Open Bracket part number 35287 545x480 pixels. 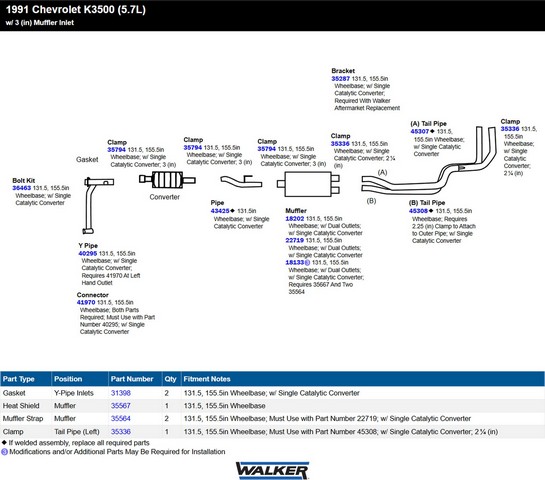coord(341,79)
